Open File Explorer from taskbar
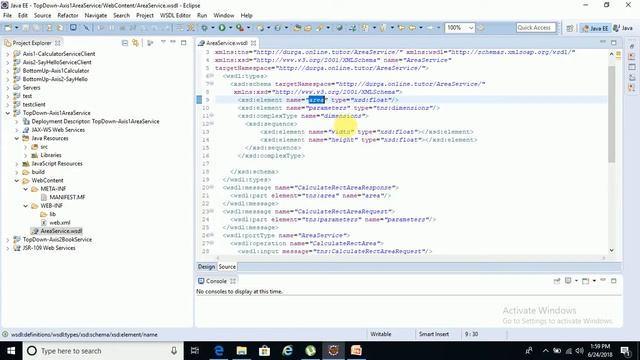This screenshot has width=640, height=360. click(242, 351)
